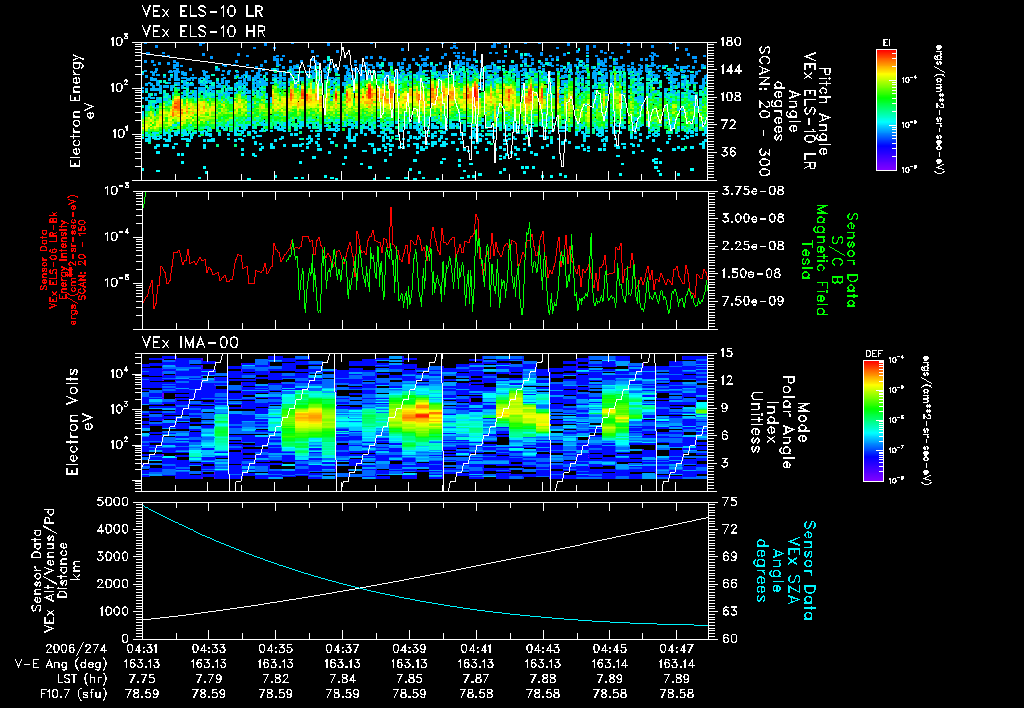Click the 2000 km altitude tick
The width and height of the screenshot is (1024, 708).
(x=111, y=584)
